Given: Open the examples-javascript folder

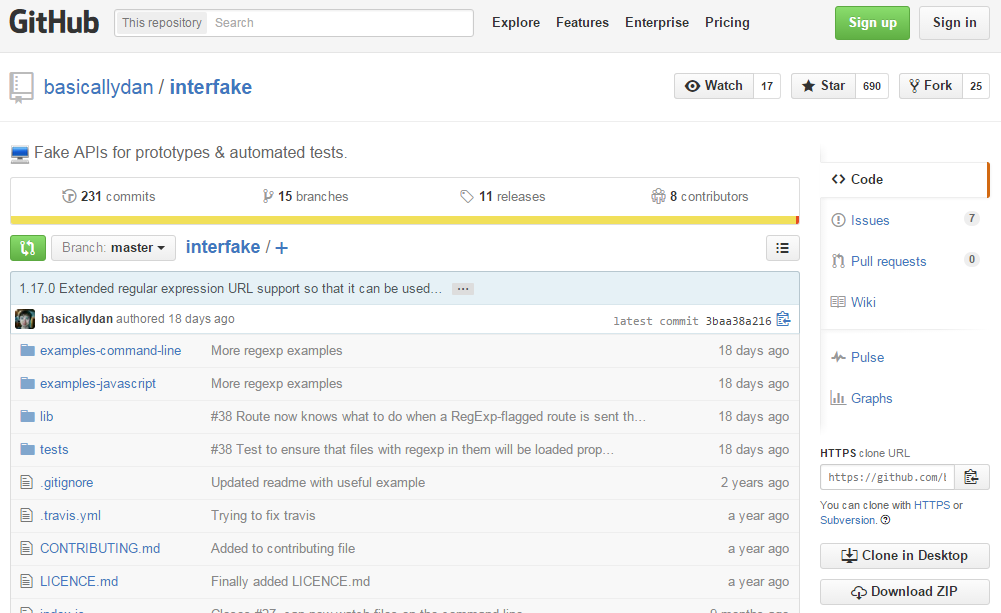Looking at the screenshot, I should pyautogui.click(x=98, y=384).
